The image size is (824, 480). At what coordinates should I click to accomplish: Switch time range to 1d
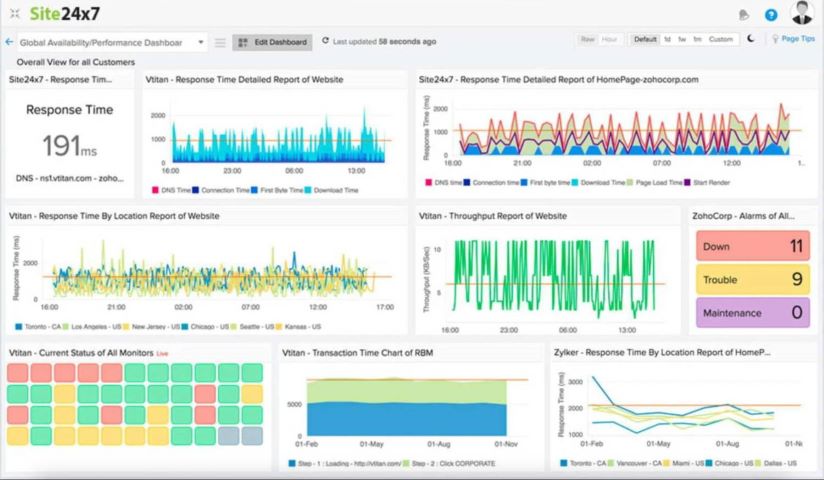[x=667, y=39]
